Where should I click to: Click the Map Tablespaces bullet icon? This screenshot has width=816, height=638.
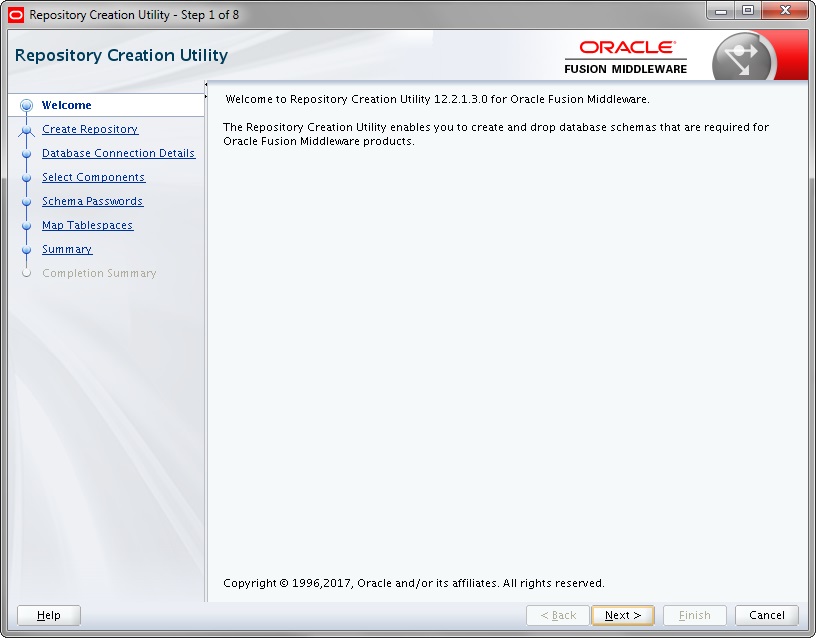coord(27,226)
